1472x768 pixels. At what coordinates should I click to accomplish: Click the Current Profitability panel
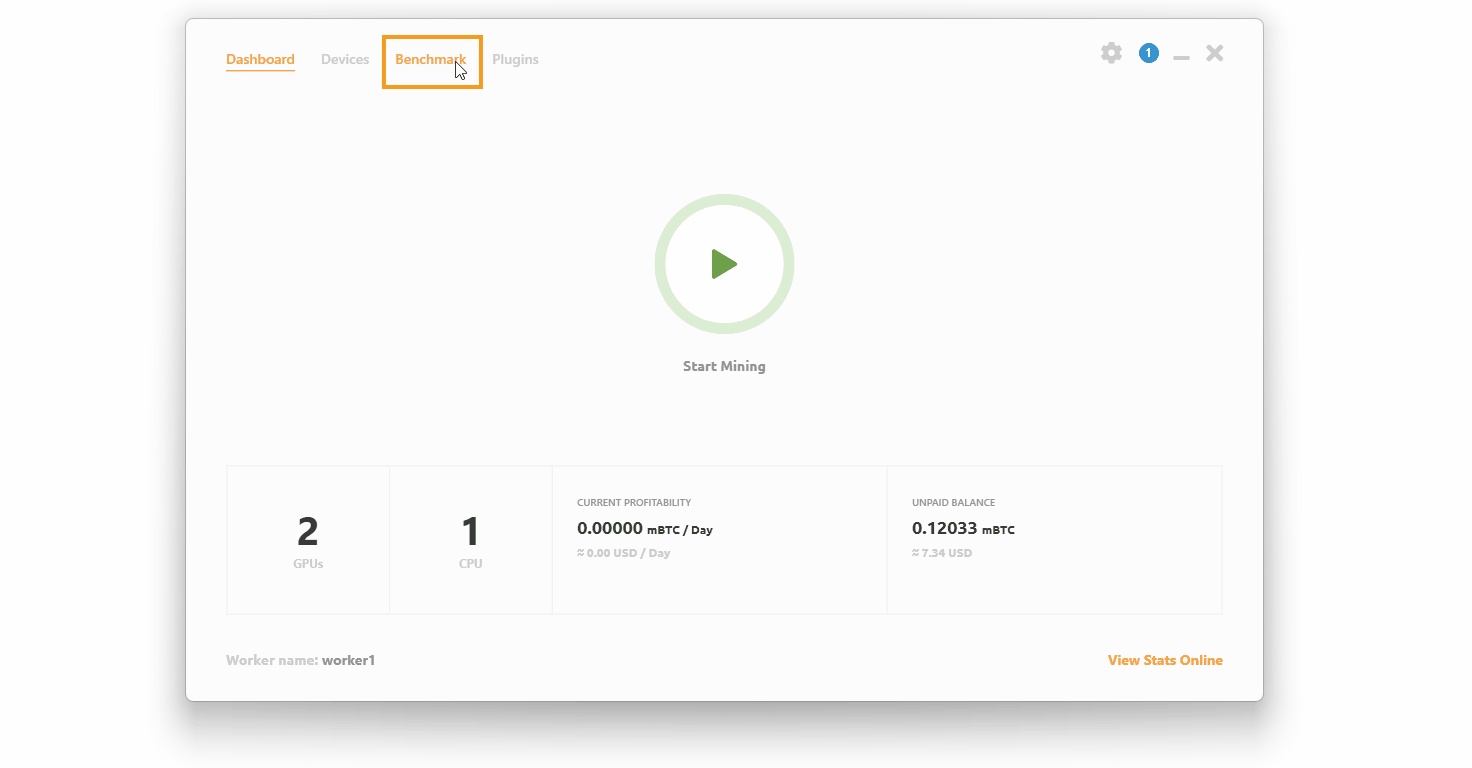[x=719, y=527]
